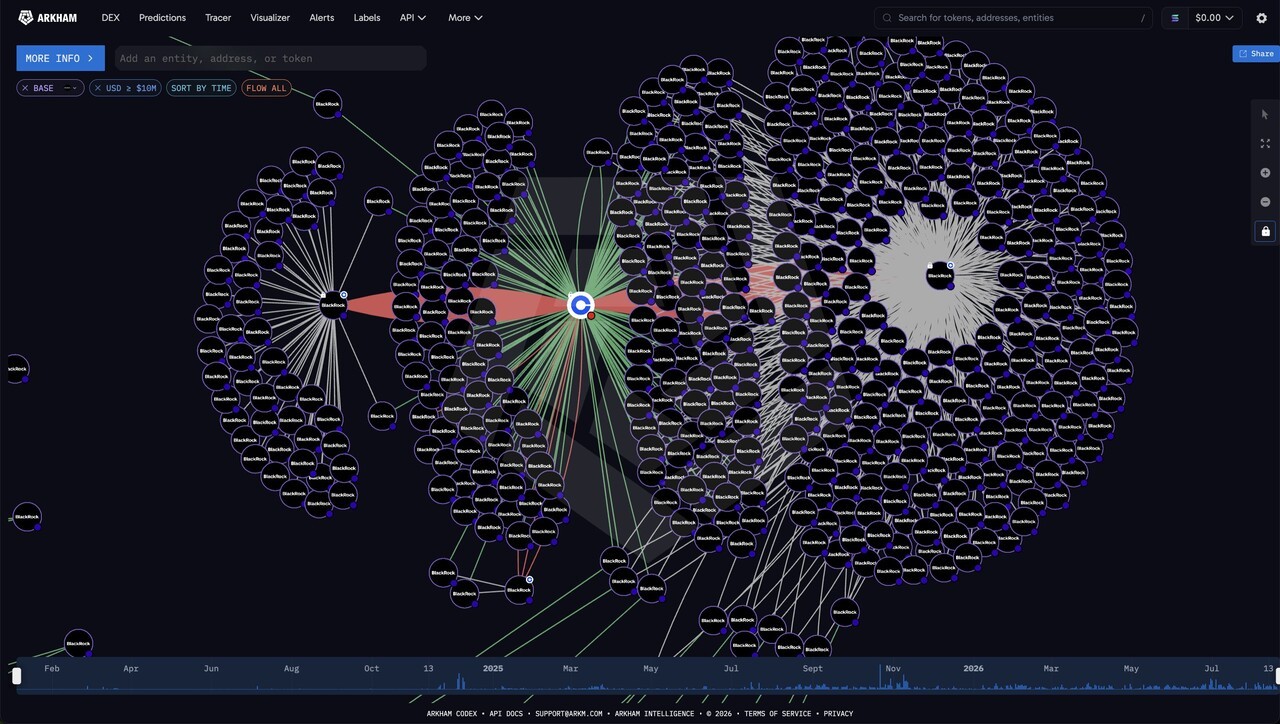Open the Labels page
This screenshot has height=724, width=1280.
tap(367, 17)
